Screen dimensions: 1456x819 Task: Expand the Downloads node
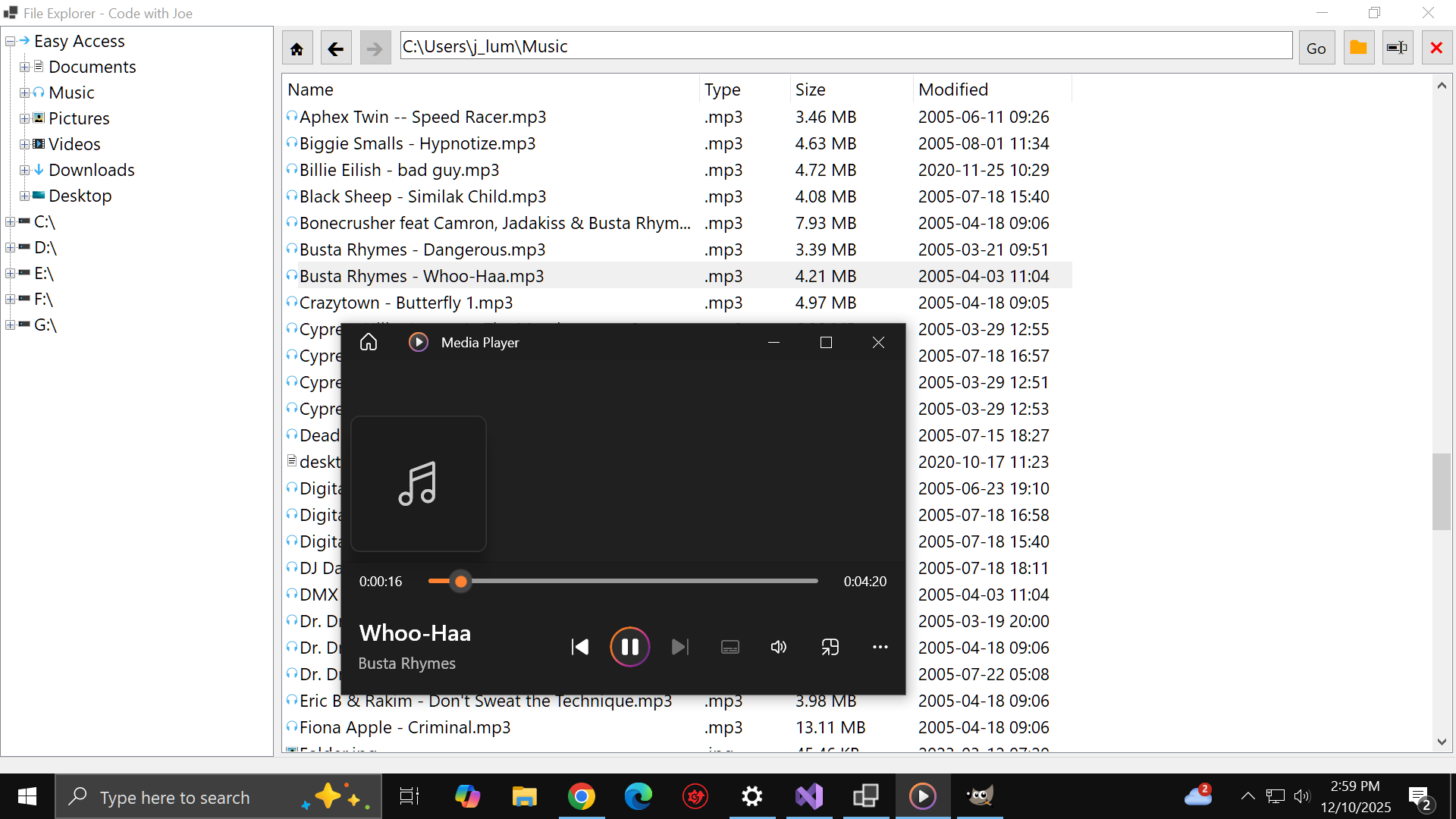click(x=24, y=170)
